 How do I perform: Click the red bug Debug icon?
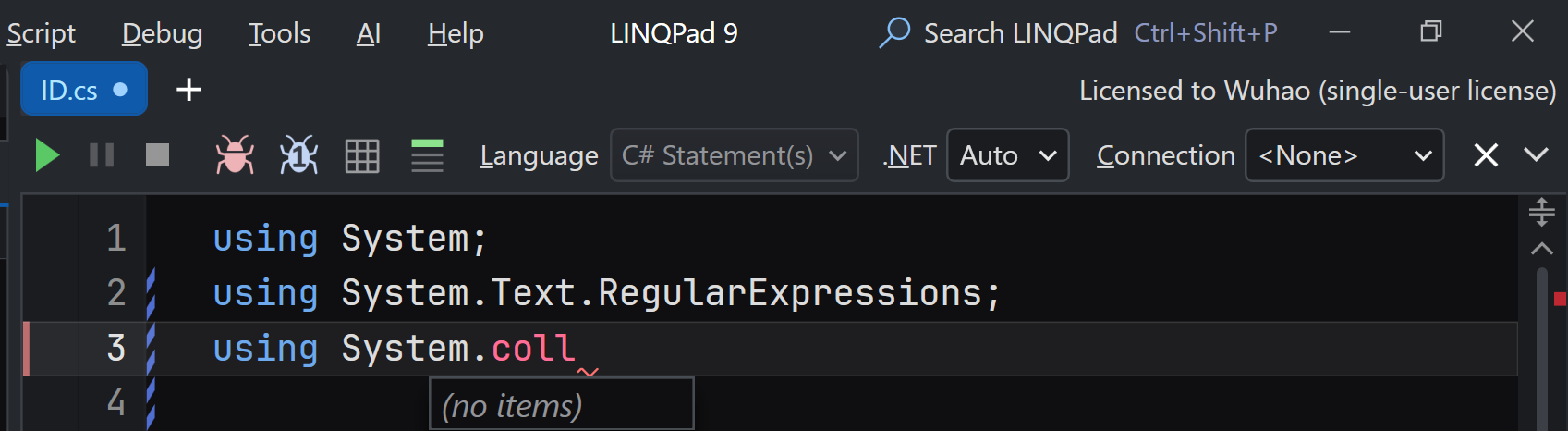(x=235, y=155)
